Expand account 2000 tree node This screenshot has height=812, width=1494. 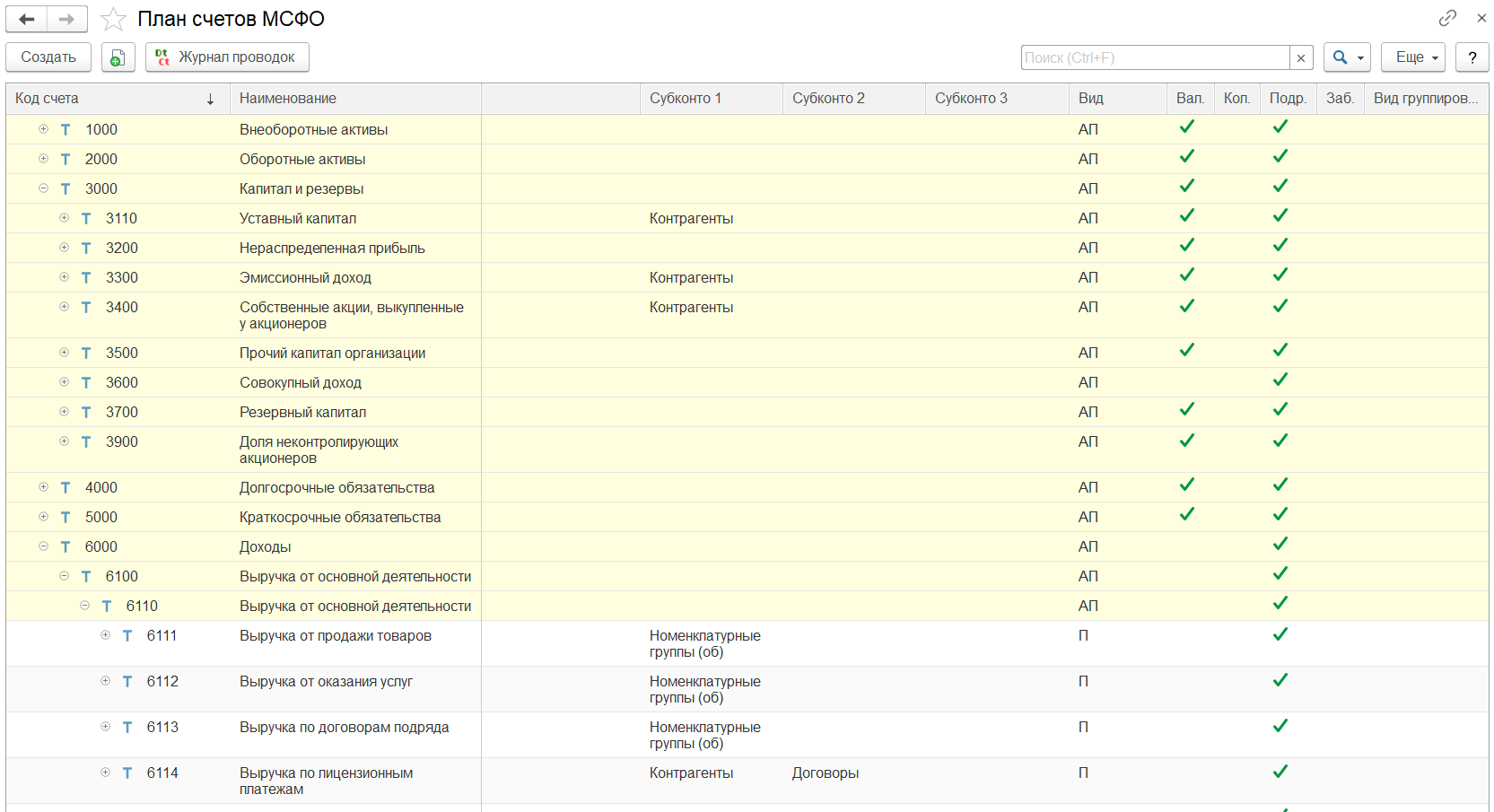(x=43, y=159)
